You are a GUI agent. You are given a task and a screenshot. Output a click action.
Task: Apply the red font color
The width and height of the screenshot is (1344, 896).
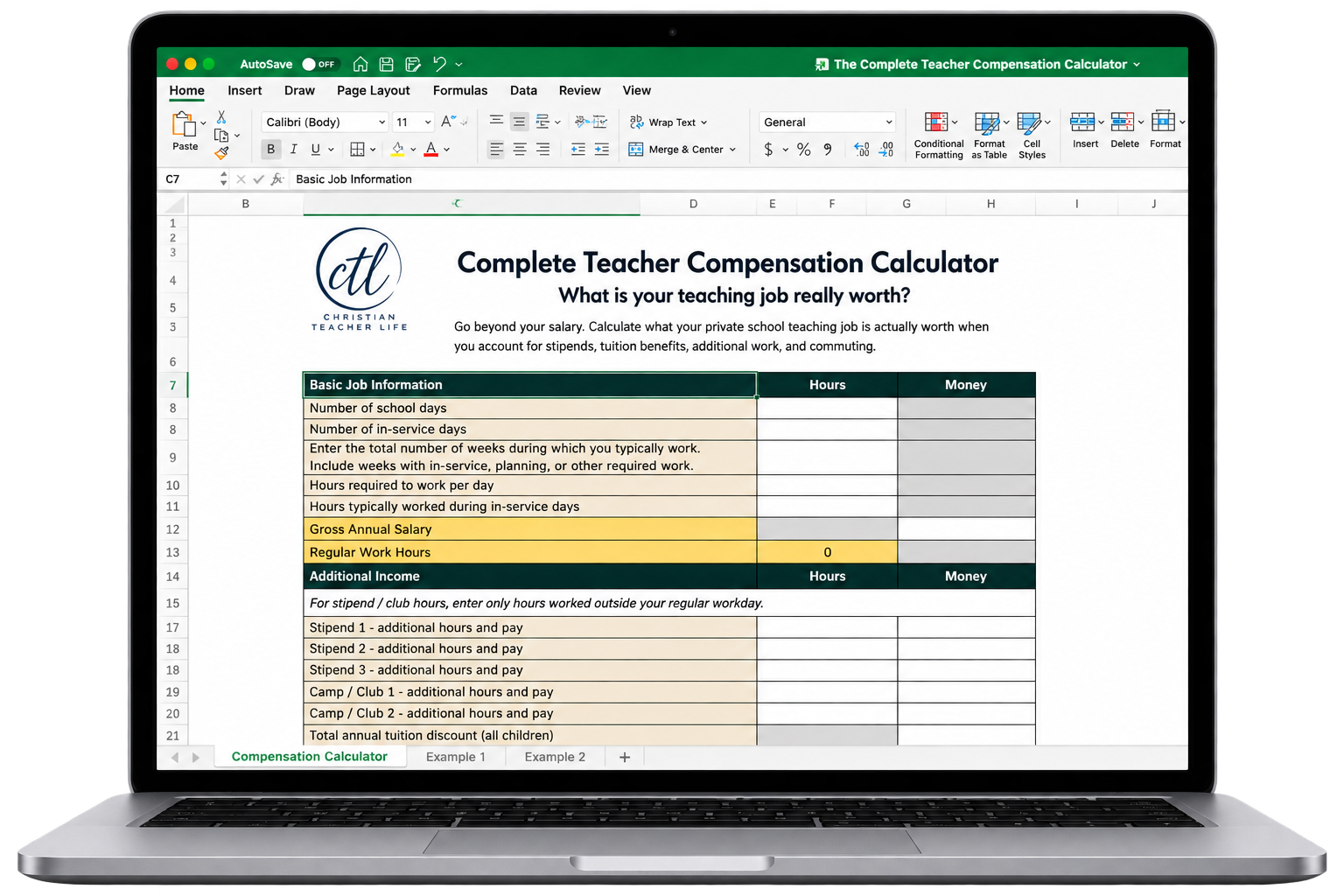pos(430,150)
